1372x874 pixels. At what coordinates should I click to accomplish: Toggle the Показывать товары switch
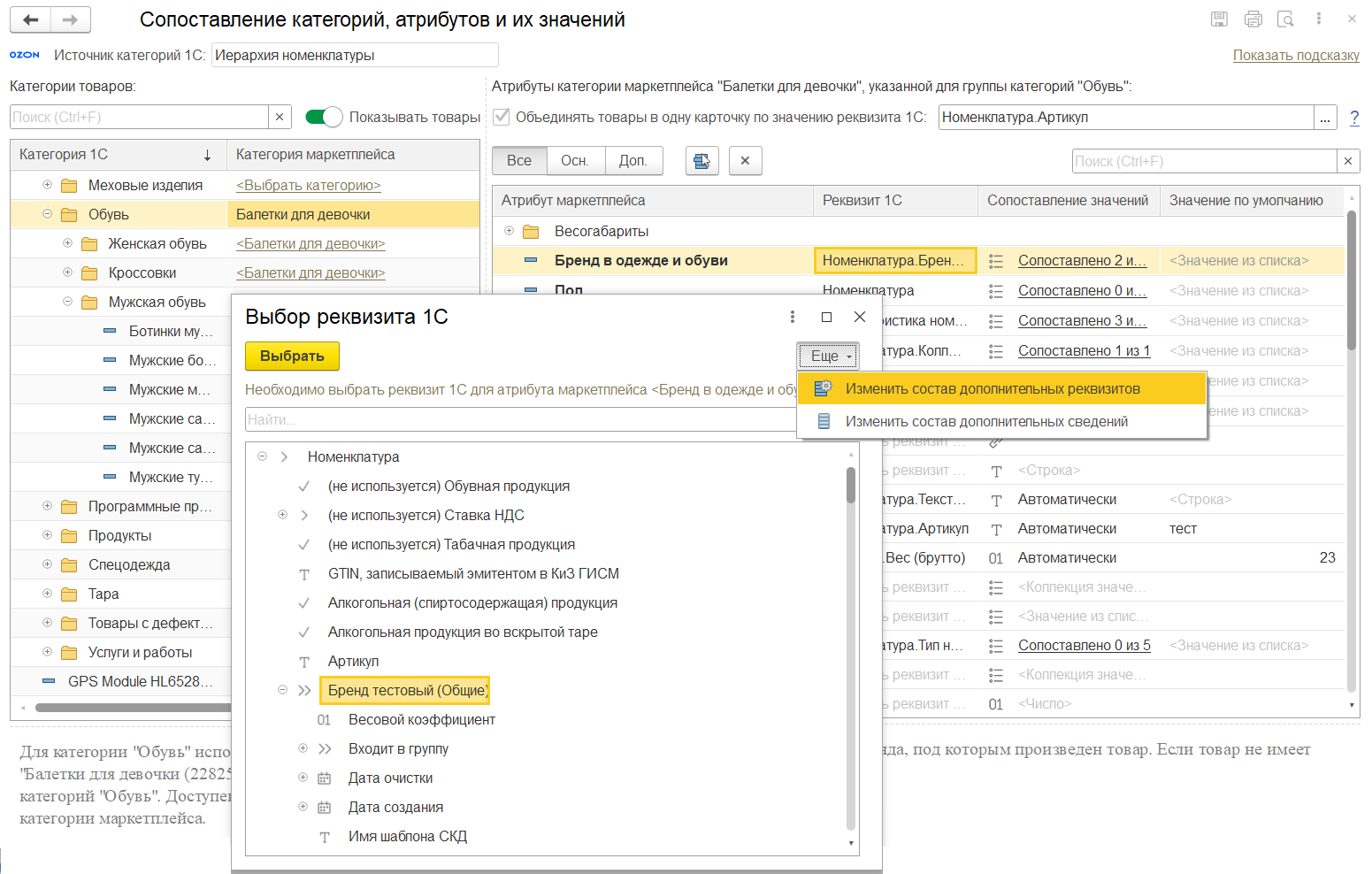[324, 117]
